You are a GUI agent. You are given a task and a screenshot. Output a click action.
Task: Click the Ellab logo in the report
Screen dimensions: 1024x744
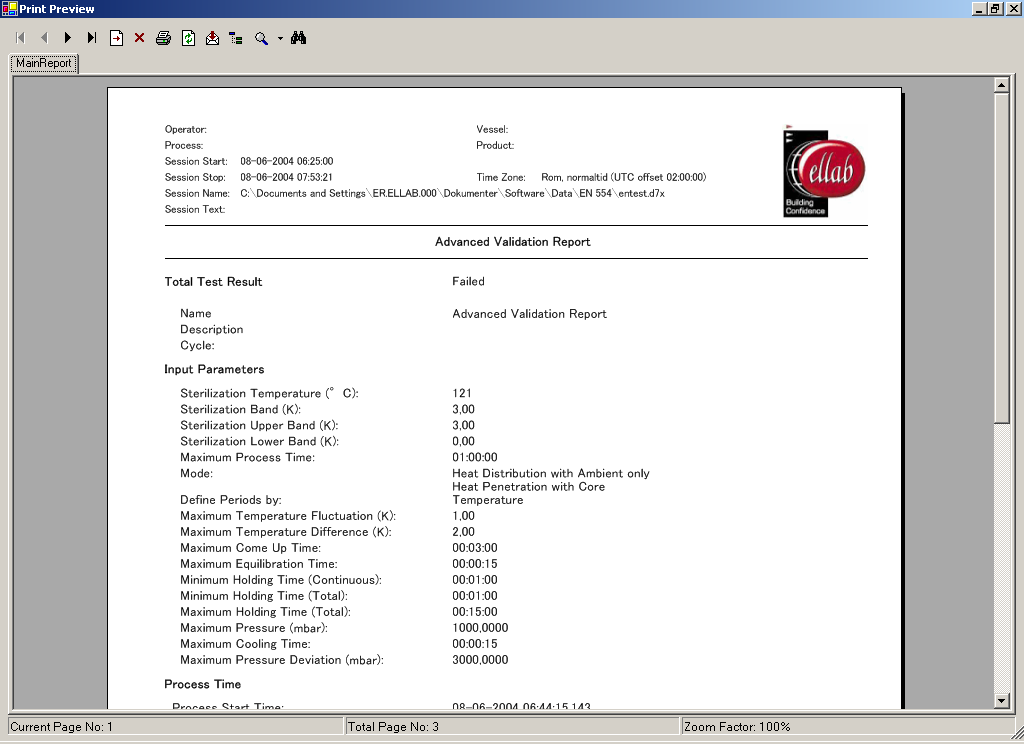point(824,170)
